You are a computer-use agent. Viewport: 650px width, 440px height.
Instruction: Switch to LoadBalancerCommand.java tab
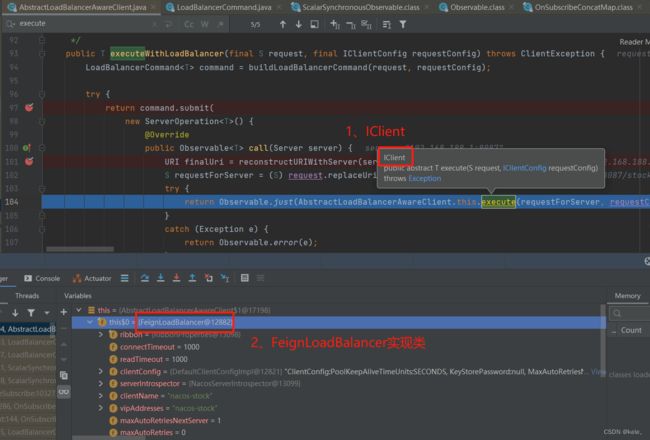tap(224, 7)
